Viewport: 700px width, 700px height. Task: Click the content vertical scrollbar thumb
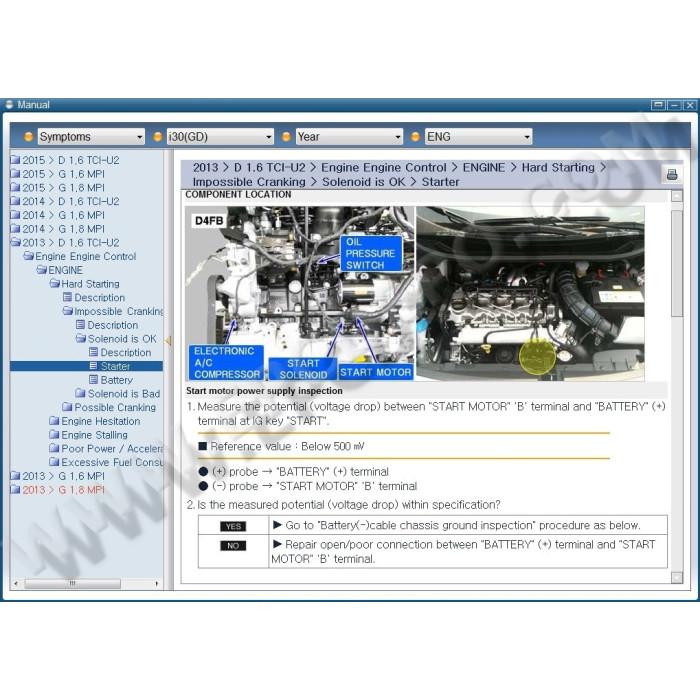(677, 263)
